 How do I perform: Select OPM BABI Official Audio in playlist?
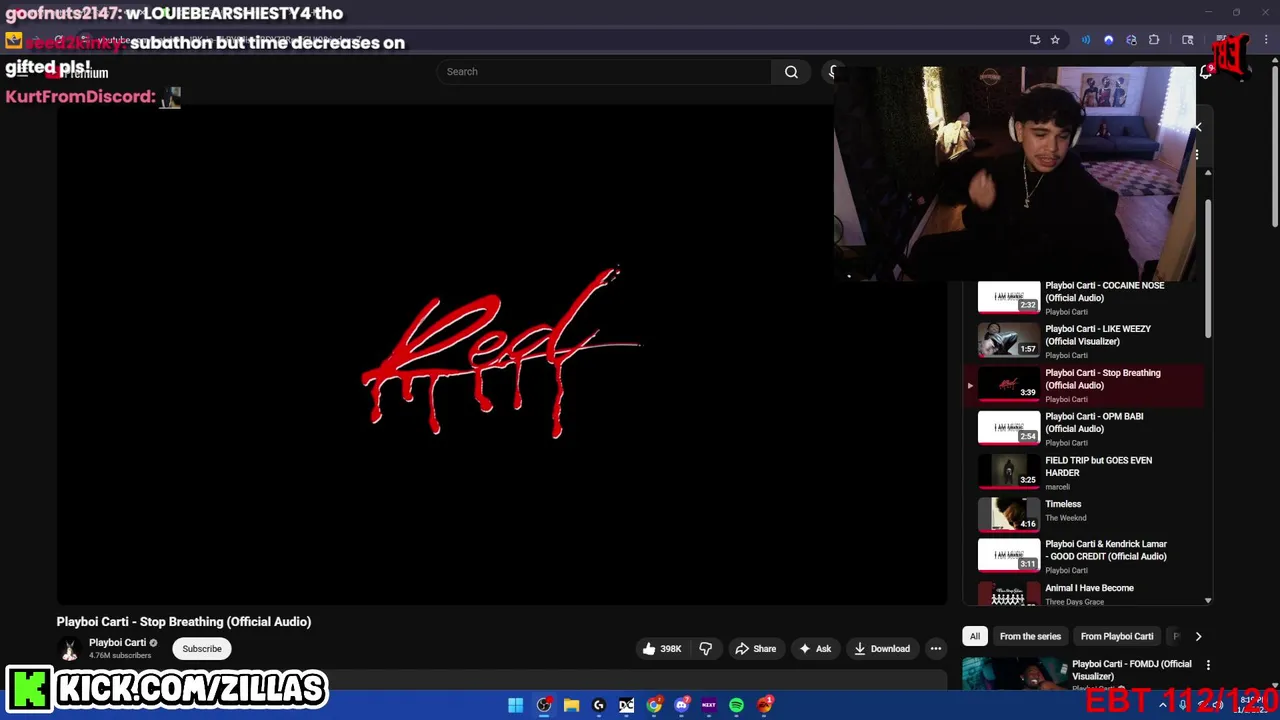[x=1085, y=428]
